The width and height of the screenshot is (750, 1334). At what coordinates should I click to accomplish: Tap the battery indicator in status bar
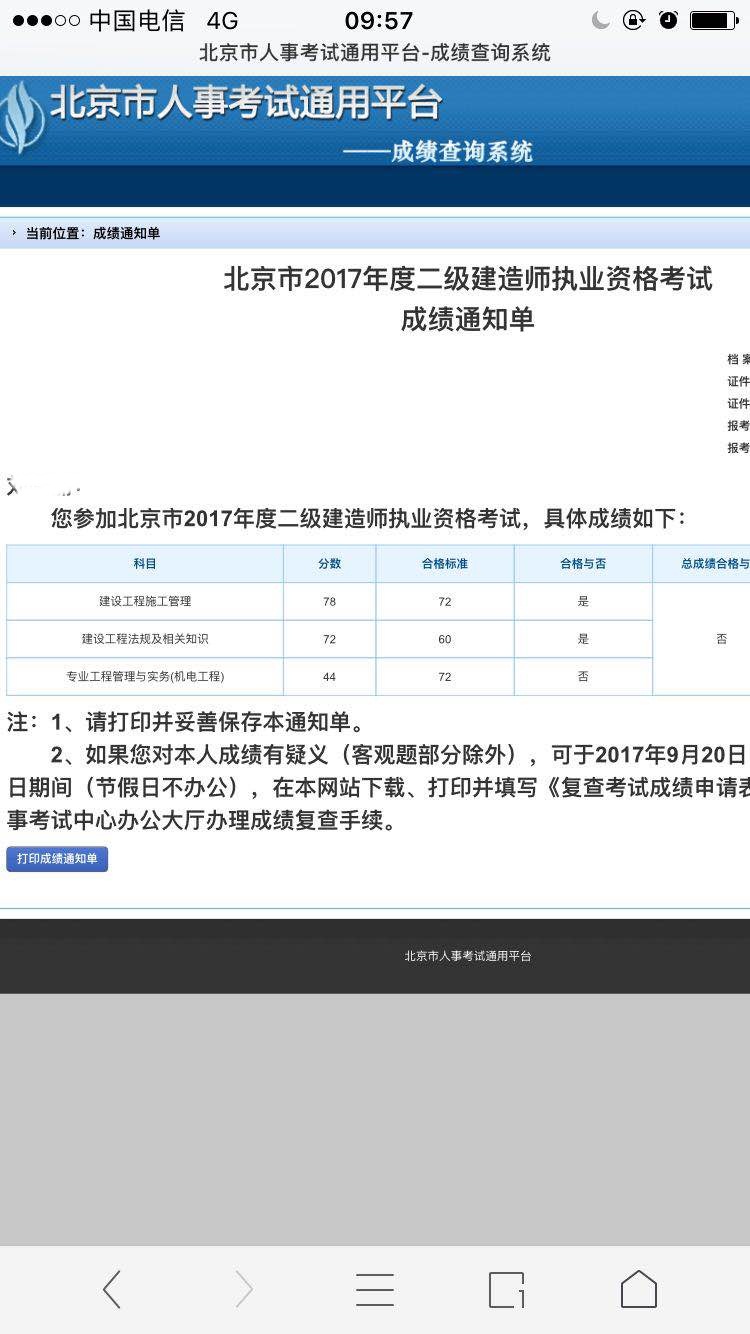coord(714,20)
